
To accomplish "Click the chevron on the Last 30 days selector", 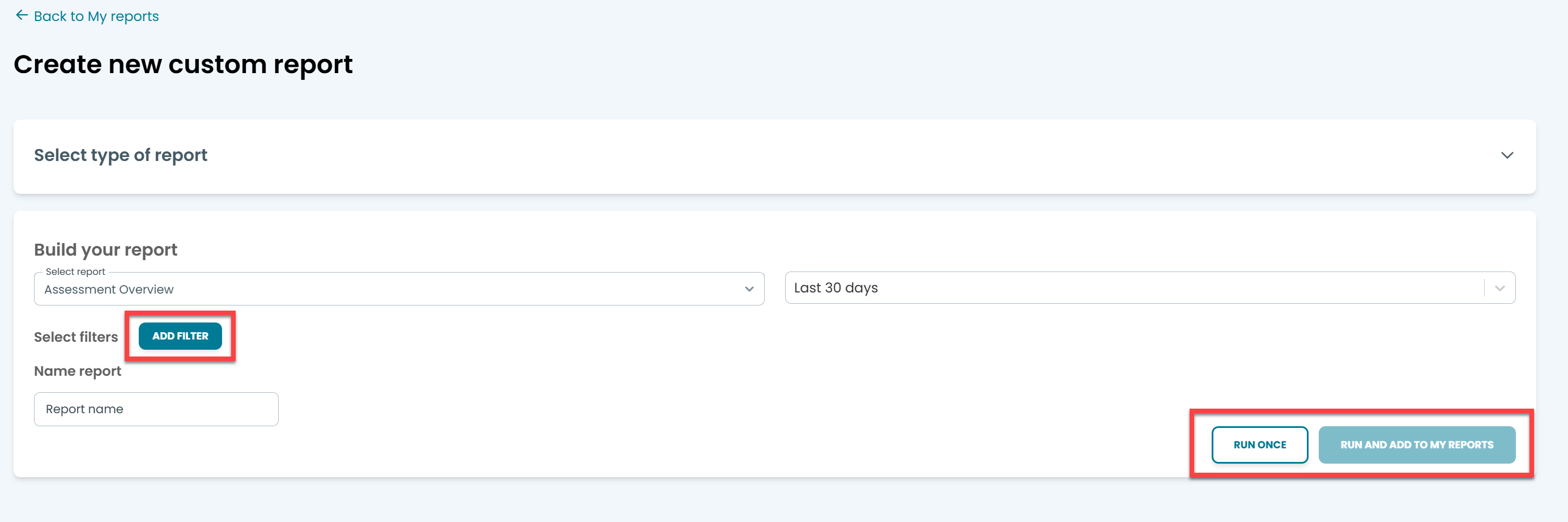I will pos(1500,288).
